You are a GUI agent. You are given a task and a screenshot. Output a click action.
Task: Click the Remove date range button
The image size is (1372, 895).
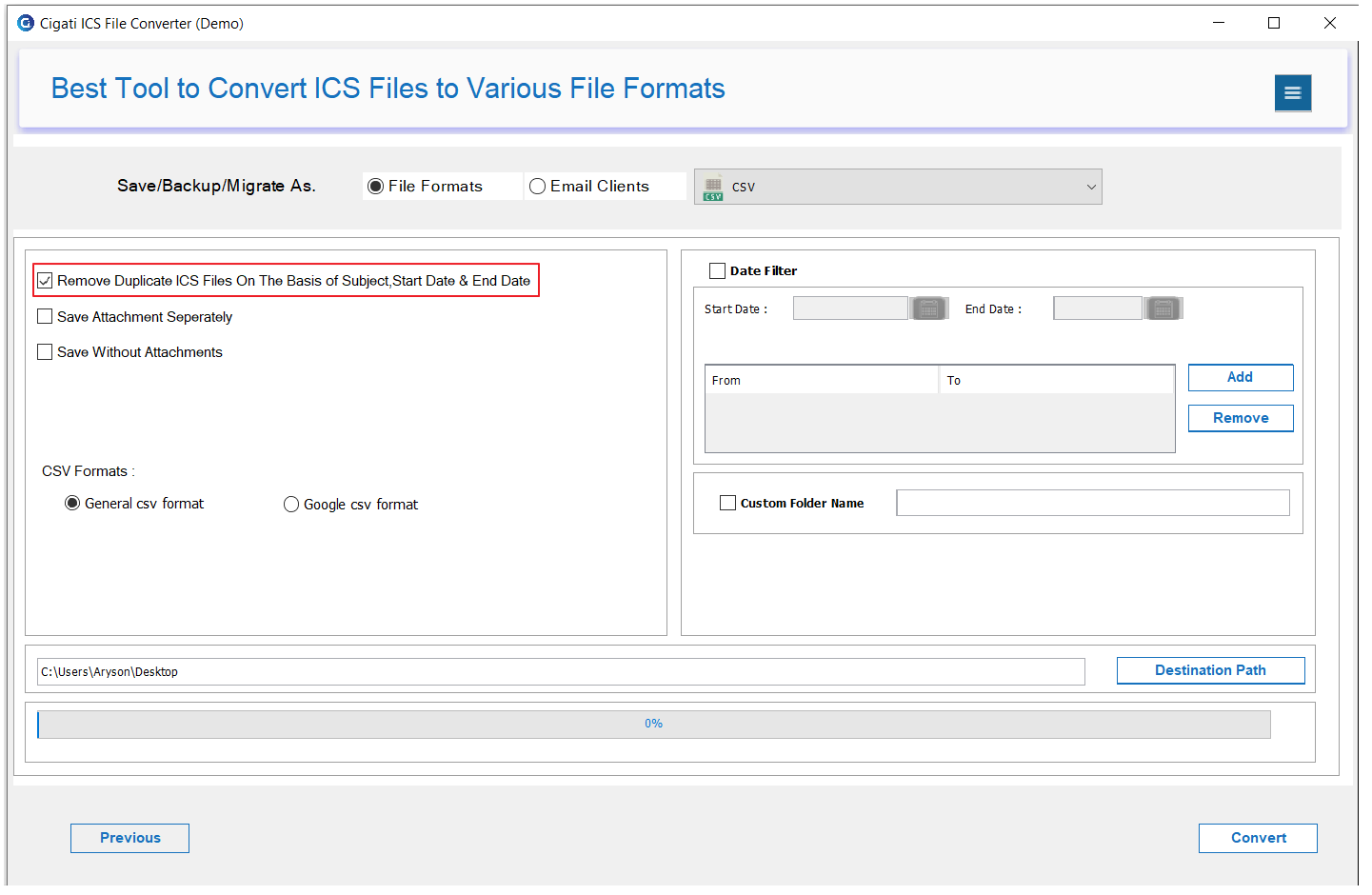(x=1241, y=418)
